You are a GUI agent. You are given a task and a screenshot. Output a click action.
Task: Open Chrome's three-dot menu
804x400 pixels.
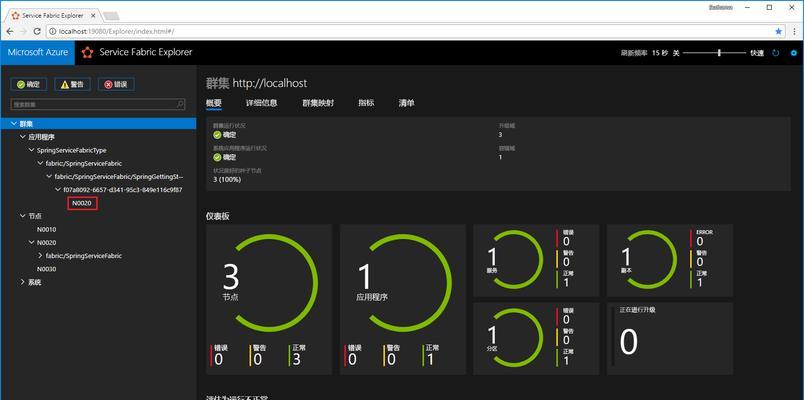coord(794,31)
